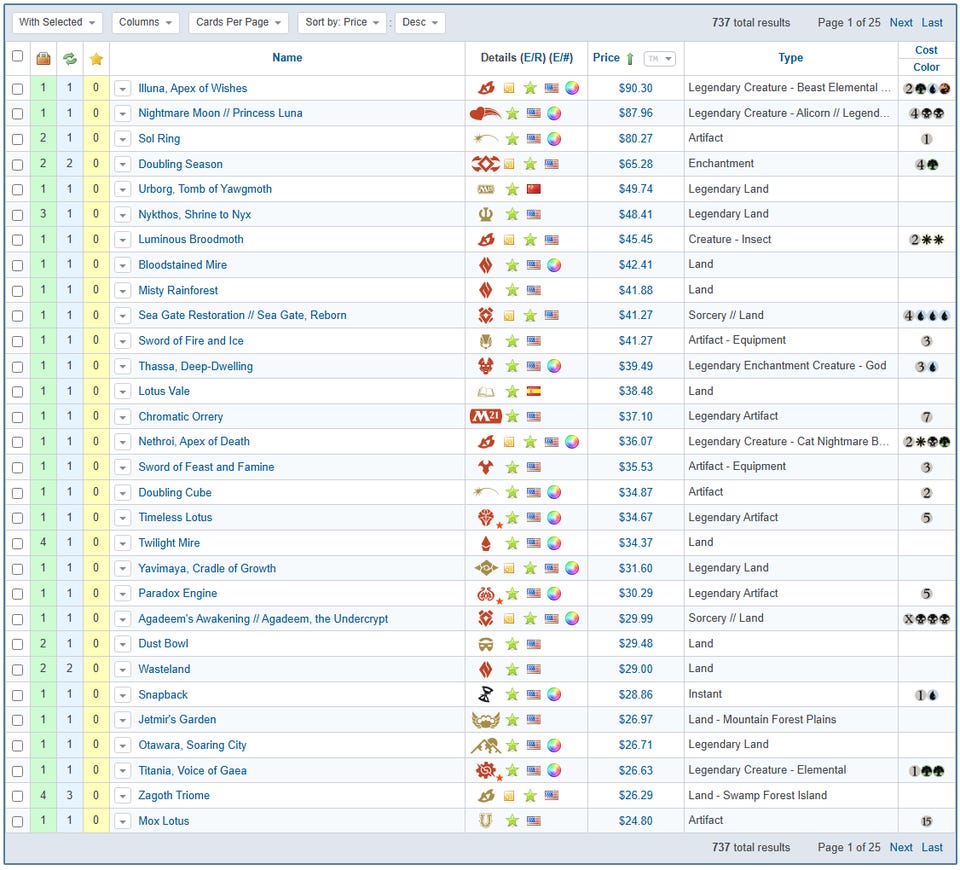
Task: Check the Mox Lotus row checkbox
Action: pyautogui.click(x=18, y=822)
